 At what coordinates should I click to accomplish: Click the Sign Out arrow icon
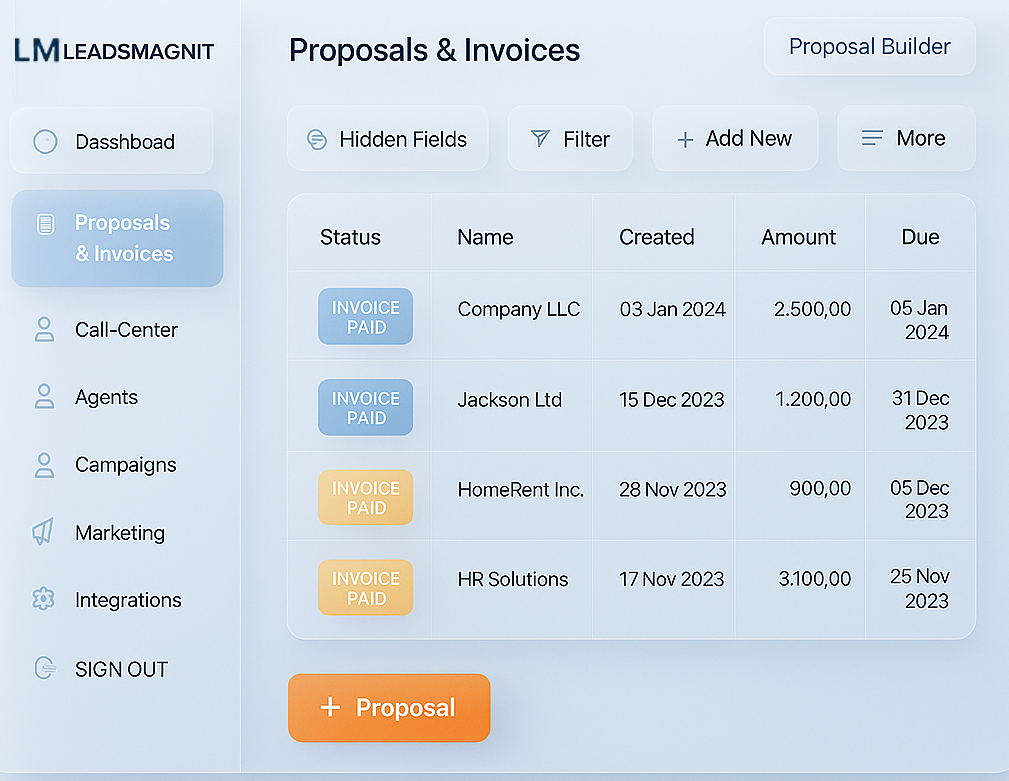[44, 668]
